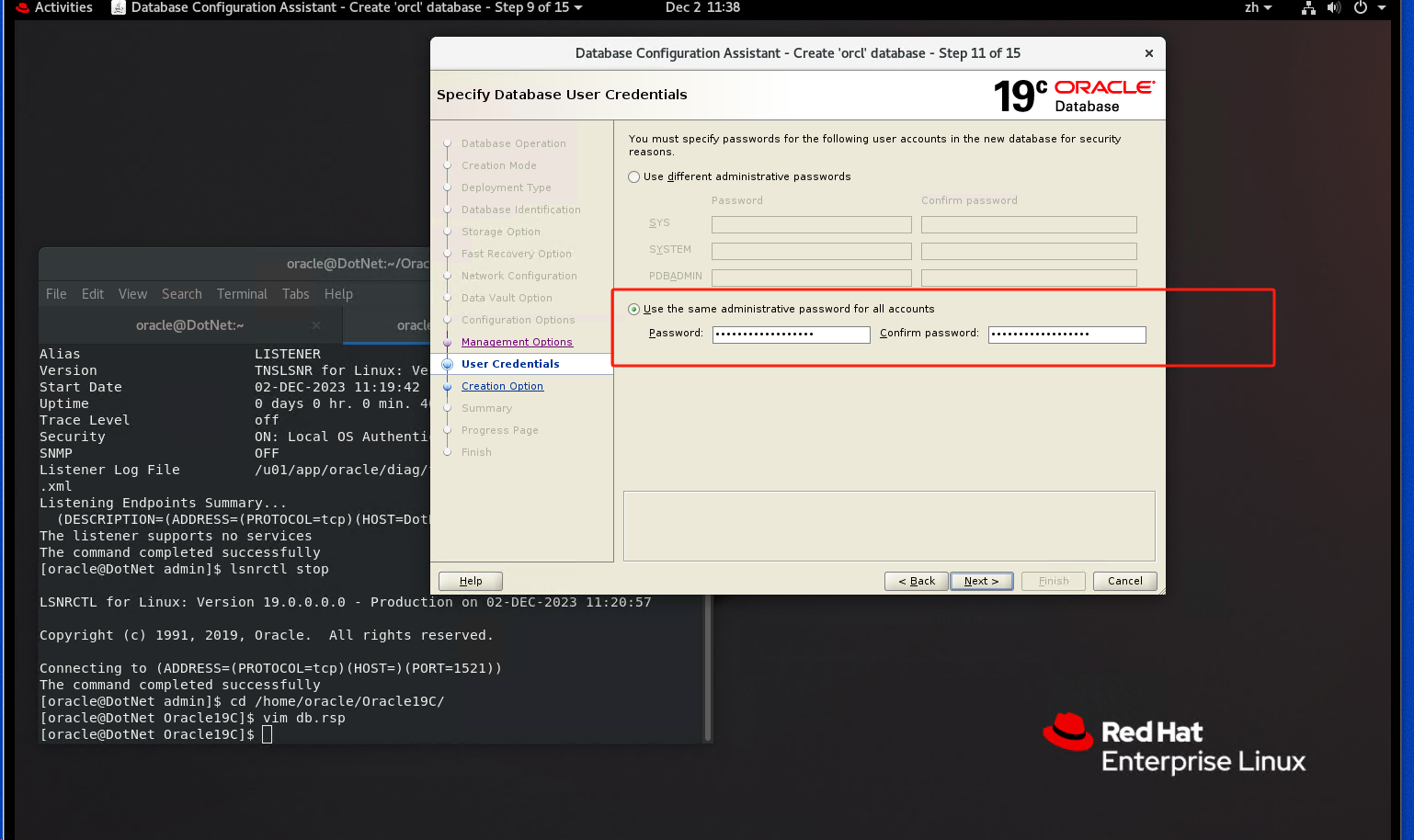Click the terminal window title oracle@DotNet

358,264
